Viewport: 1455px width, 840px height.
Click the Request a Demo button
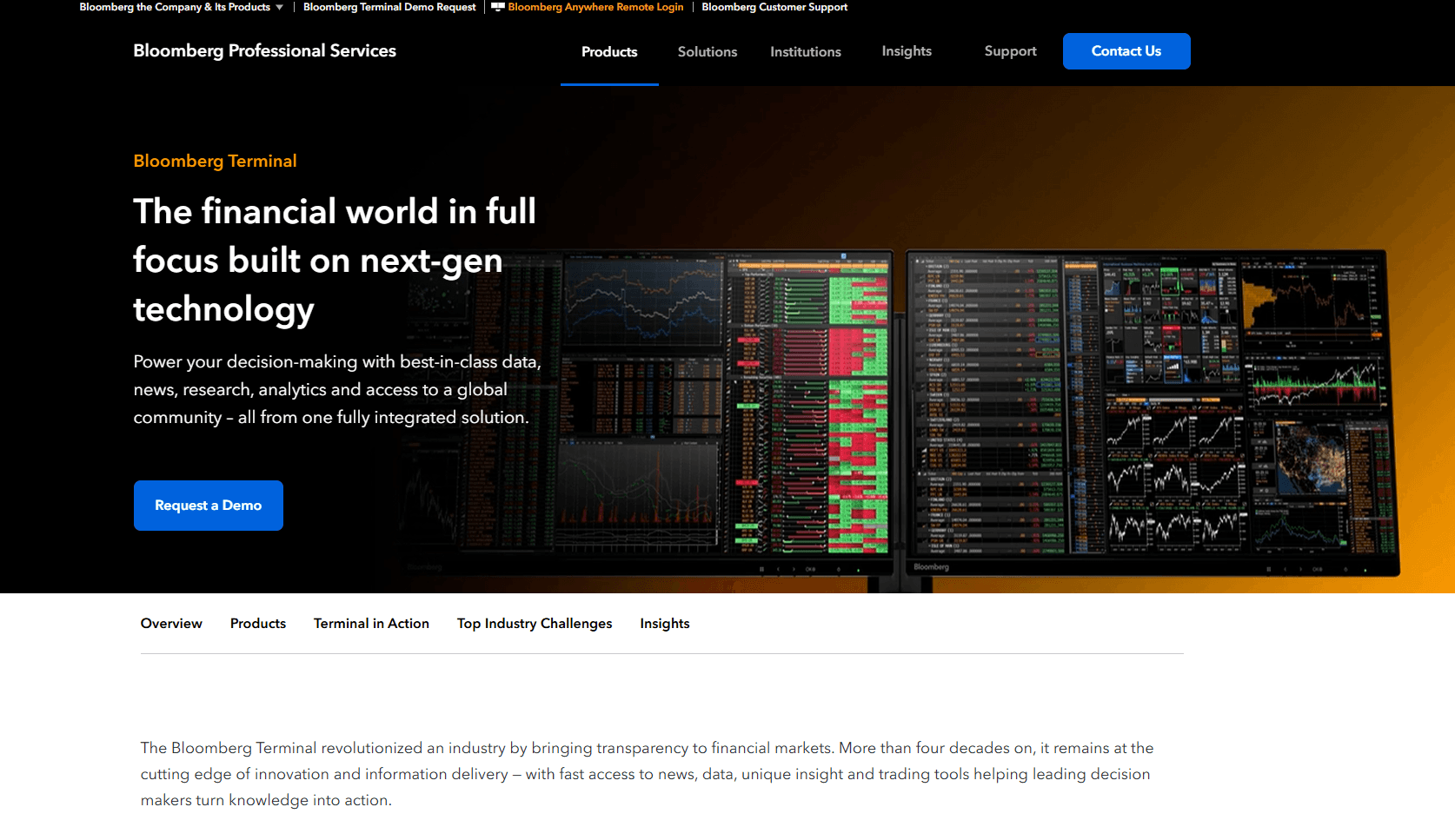(x=209, y=506)
